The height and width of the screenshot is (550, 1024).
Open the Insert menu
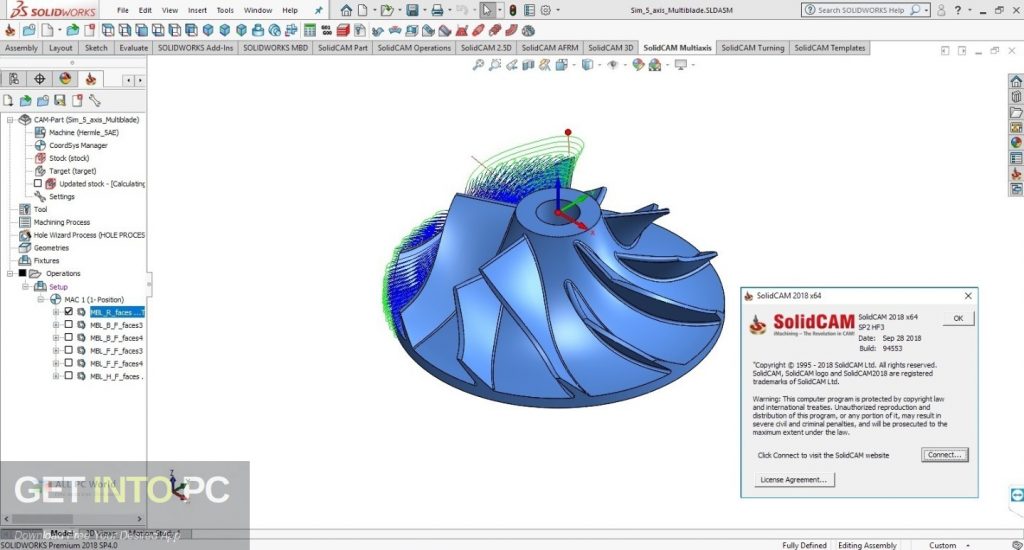pos(197,10)
